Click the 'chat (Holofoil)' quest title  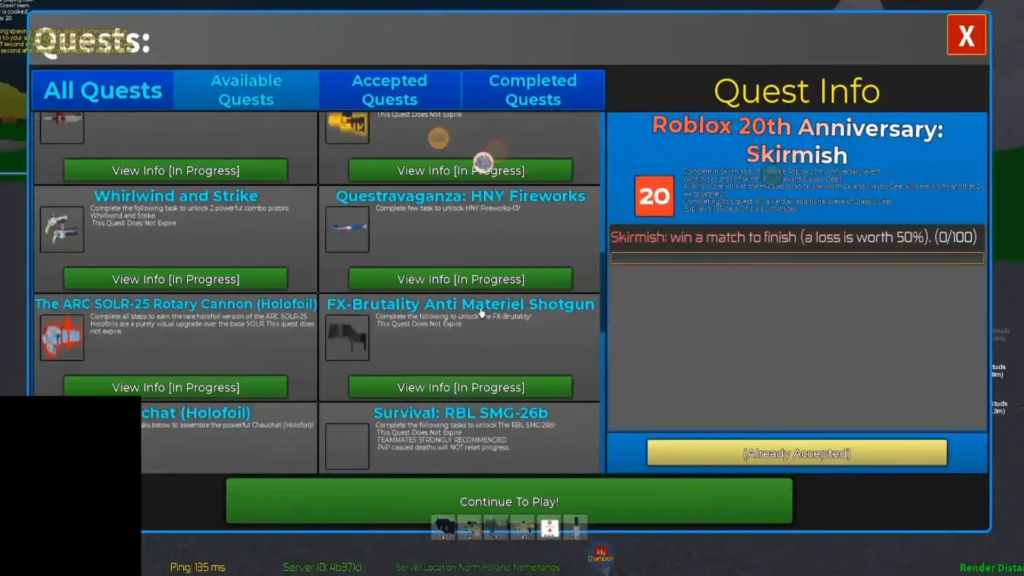coord(196,413)
